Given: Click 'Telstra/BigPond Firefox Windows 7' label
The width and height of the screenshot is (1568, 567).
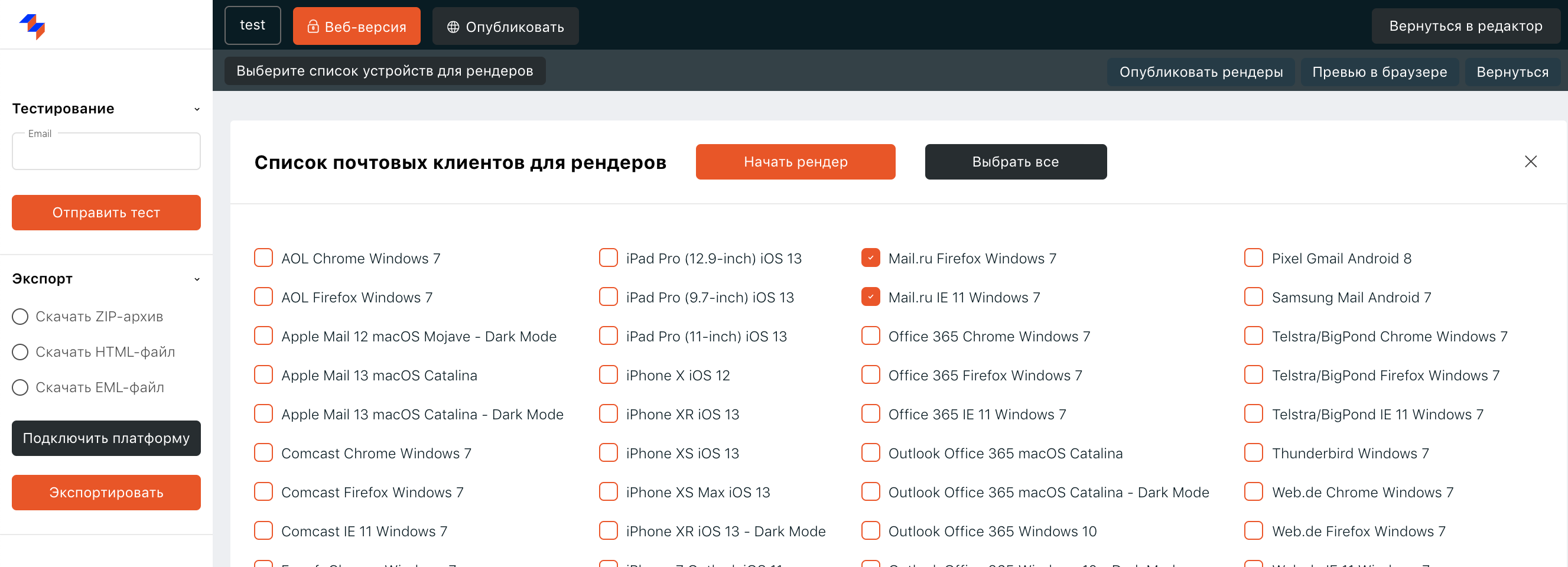Looking at the screenshot, I should (x=1385, y=376).
